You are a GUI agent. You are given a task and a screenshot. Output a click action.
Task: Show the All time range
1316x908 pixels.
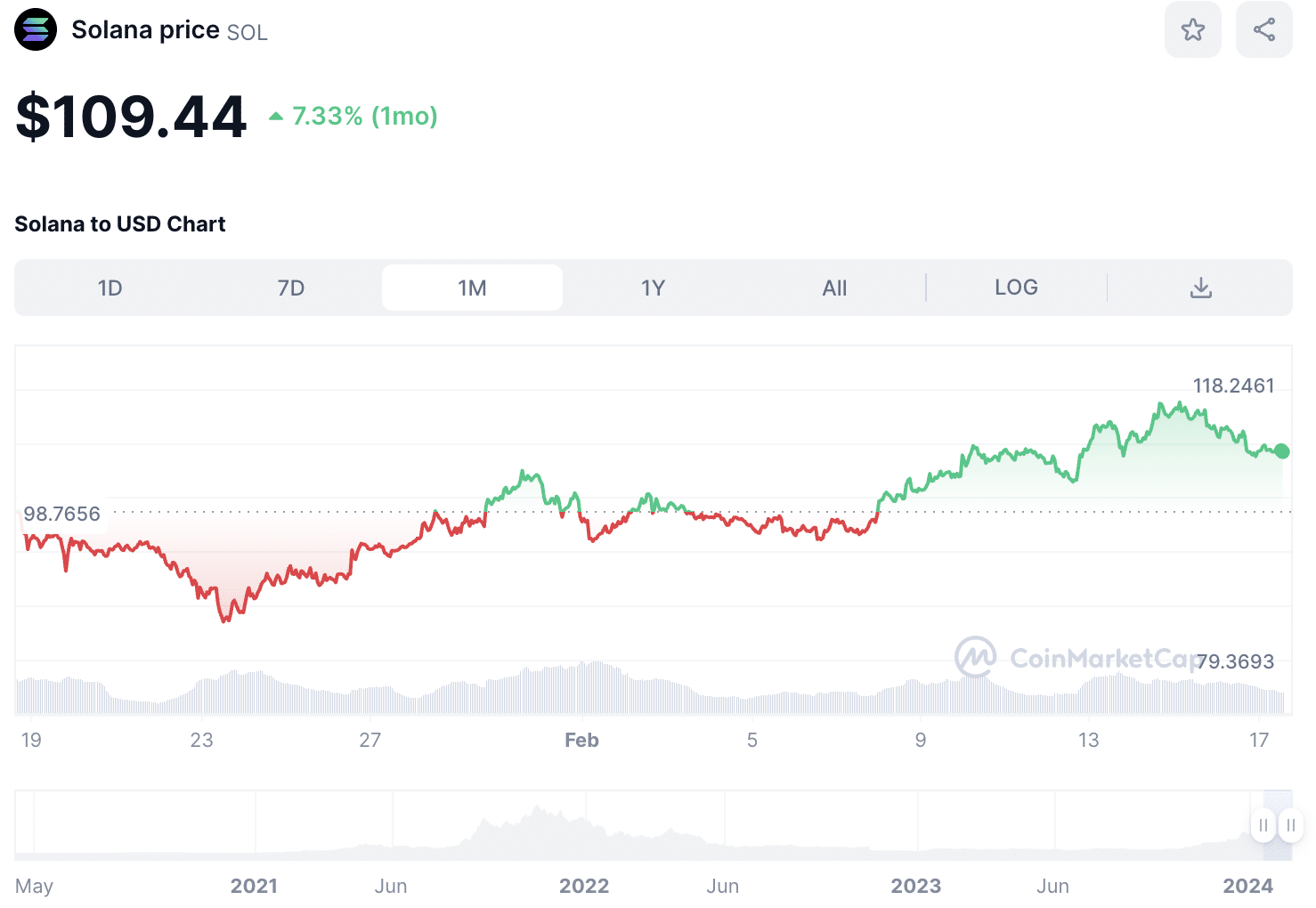(x=834, y=288)
